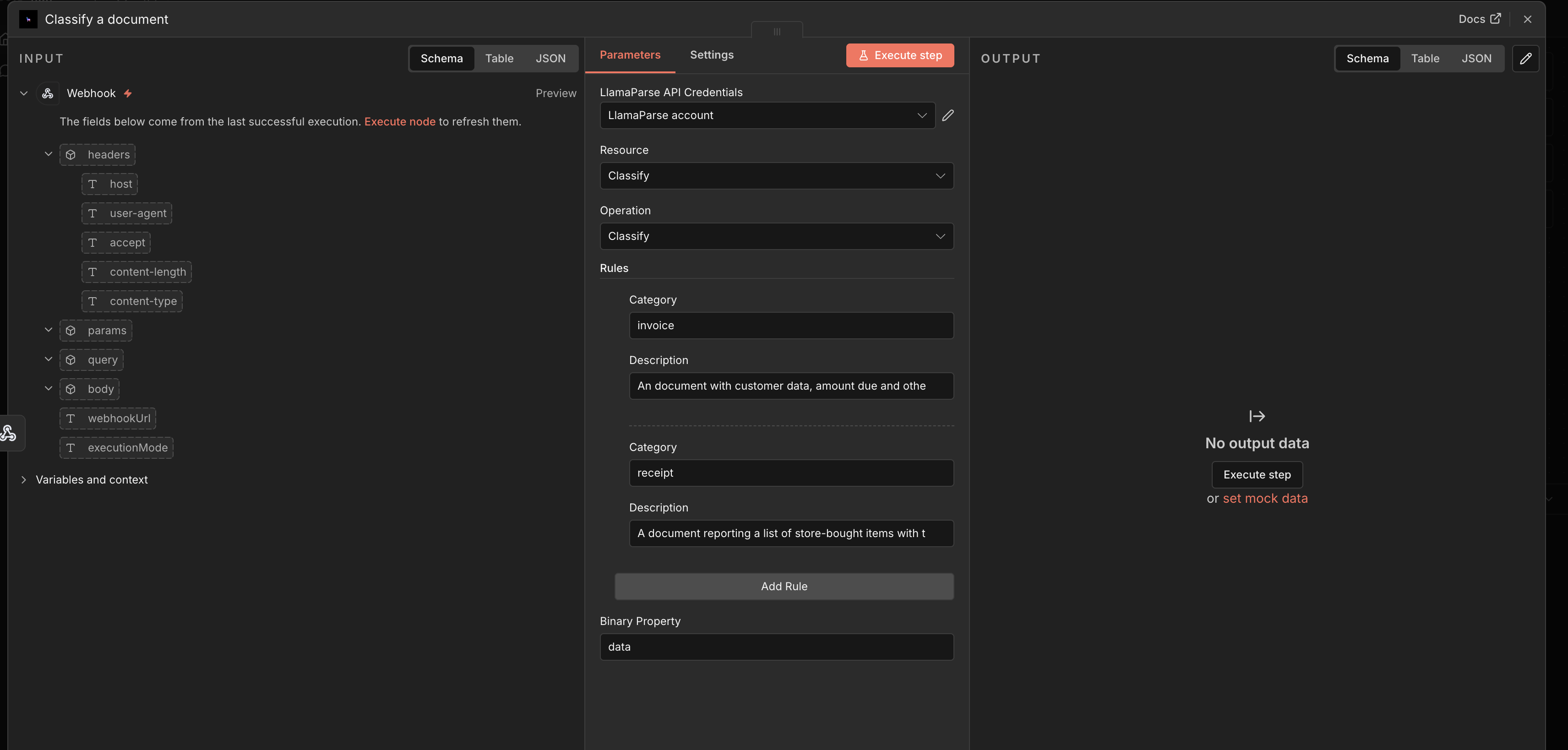1568x750 pixels.
Task: Click the panel drag handle at top center
Action: pos(777,31)
